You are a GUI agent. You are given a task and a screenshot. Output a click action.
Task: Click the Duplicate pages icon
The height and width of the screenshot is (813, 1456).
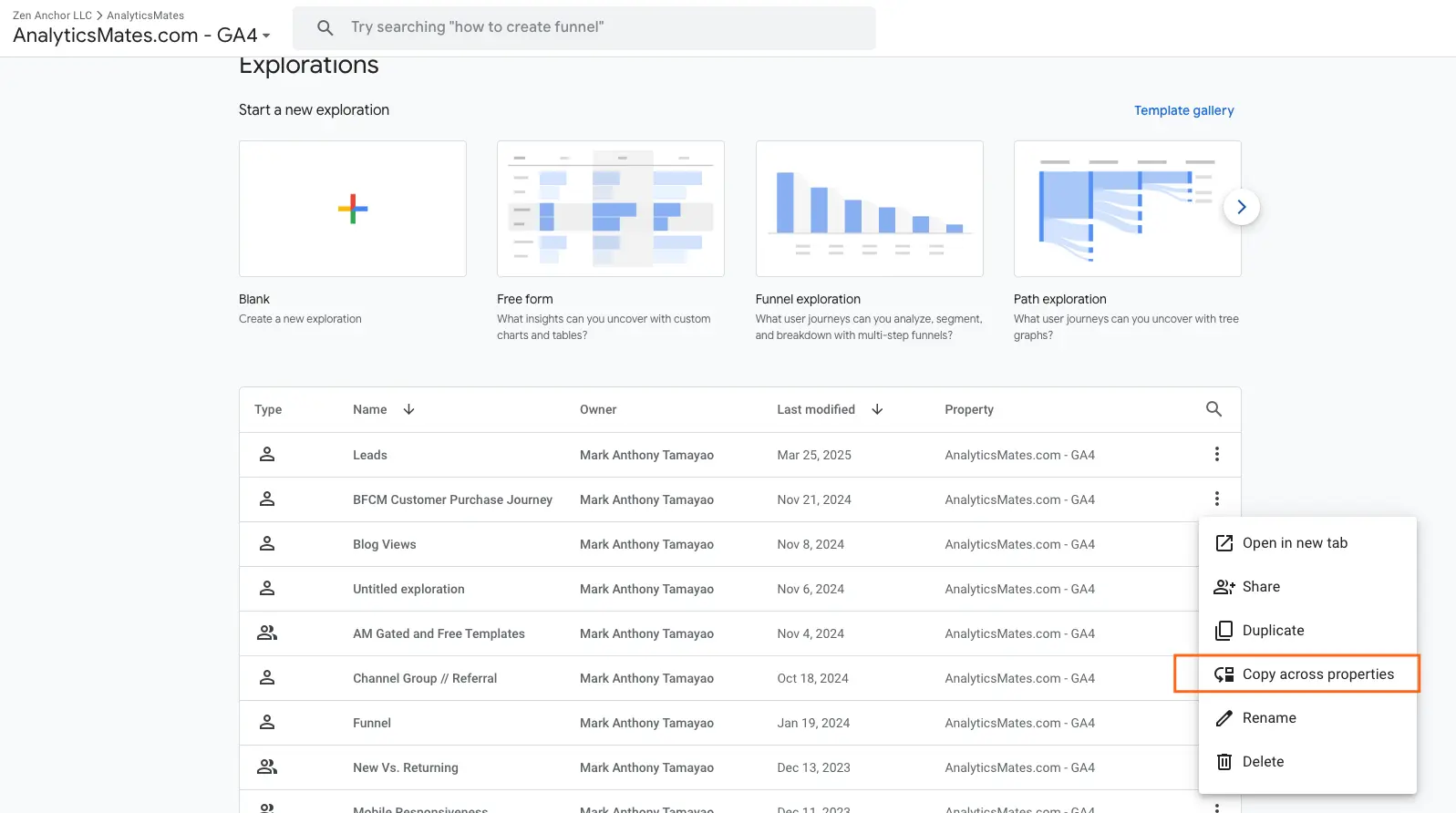click(x=1224, y=631)
